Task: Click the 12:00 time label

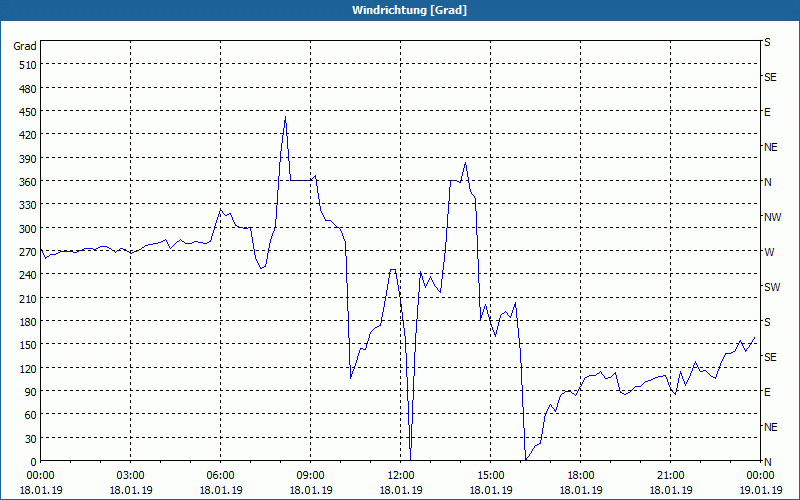Action: pyautogui.click(x=401, y=476)
